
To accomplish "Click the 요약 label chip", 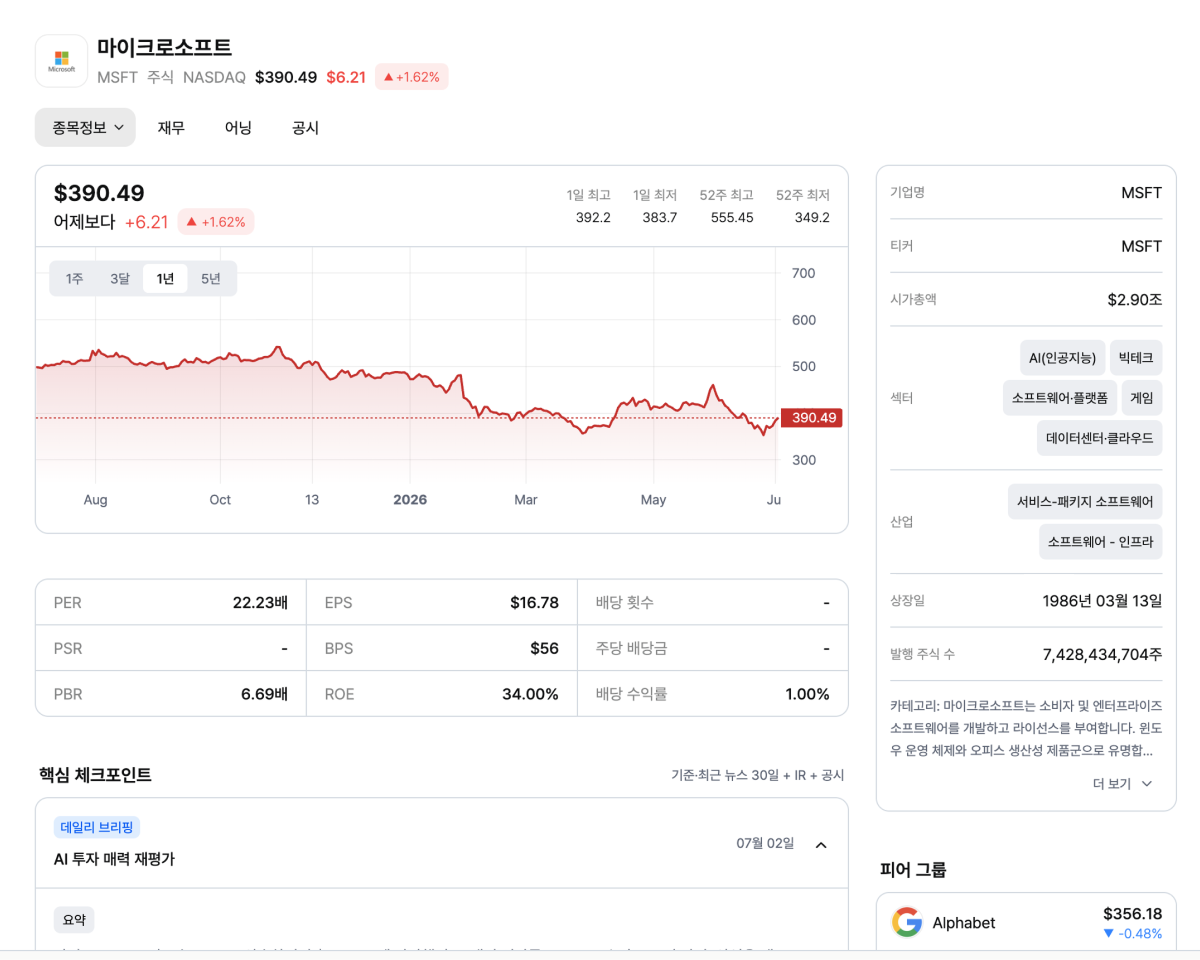I will pyautogui.click(x=74, y=920).
